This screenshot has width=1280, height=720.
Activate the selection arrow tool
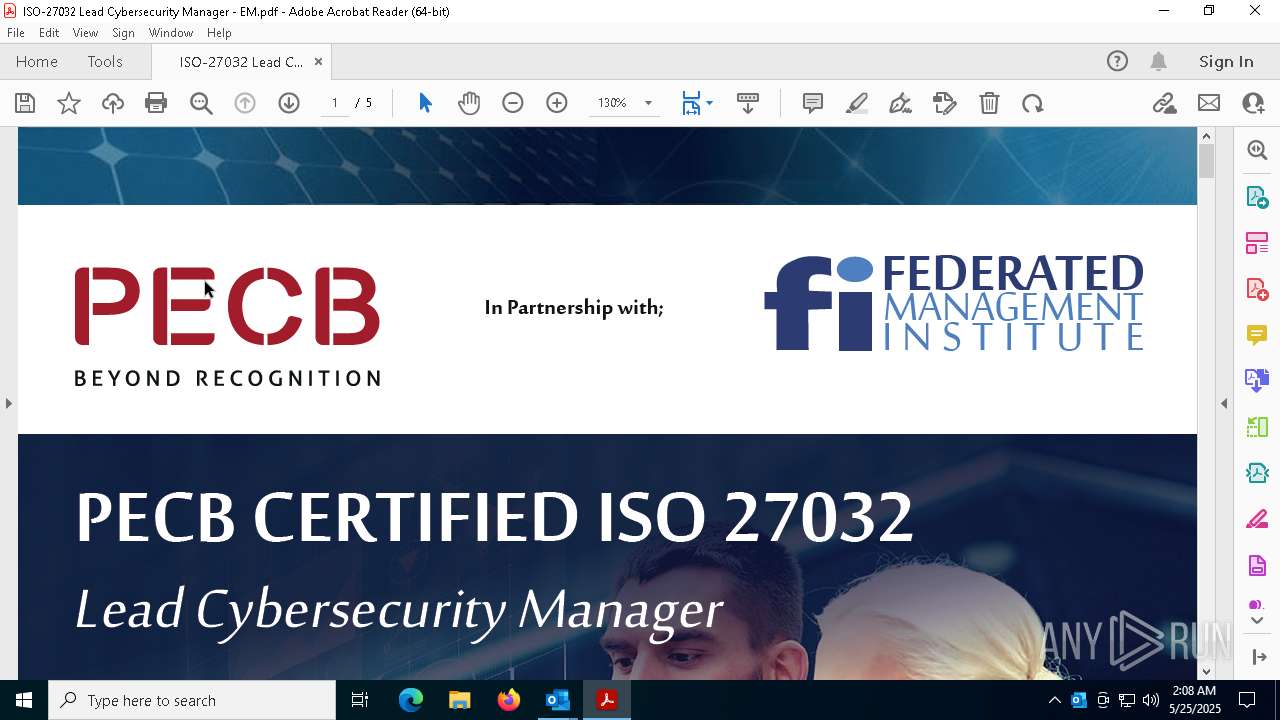click(x=425, y=103)
